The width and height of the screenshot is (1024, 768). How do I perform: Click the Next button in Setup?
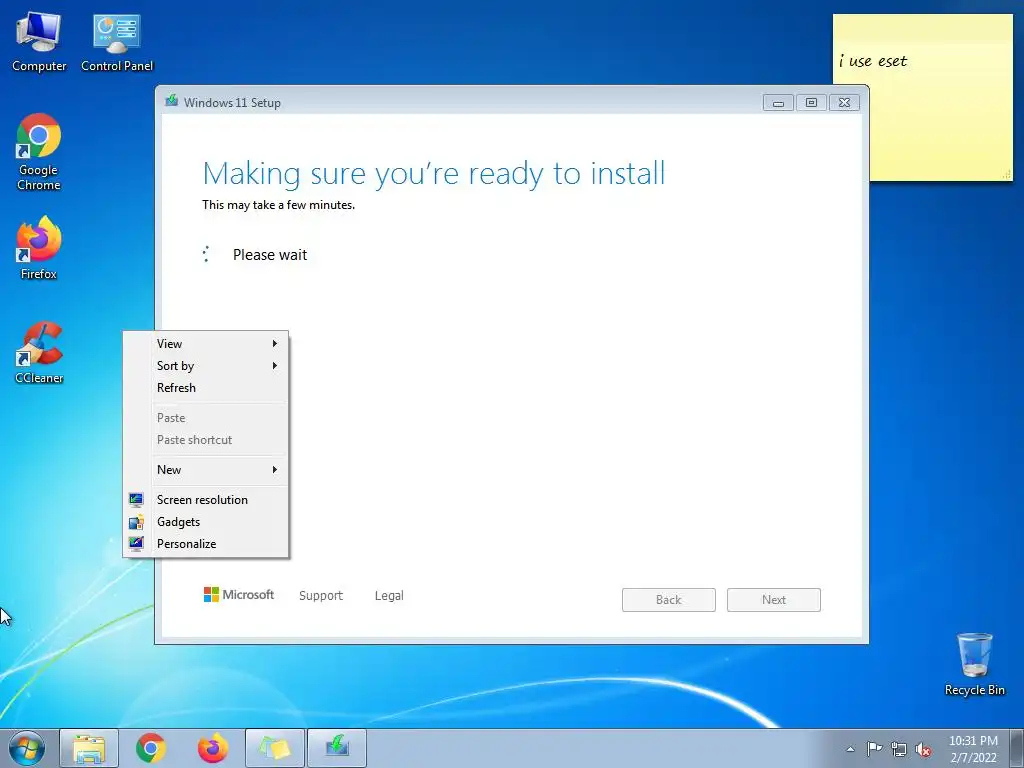click(774, 600)
